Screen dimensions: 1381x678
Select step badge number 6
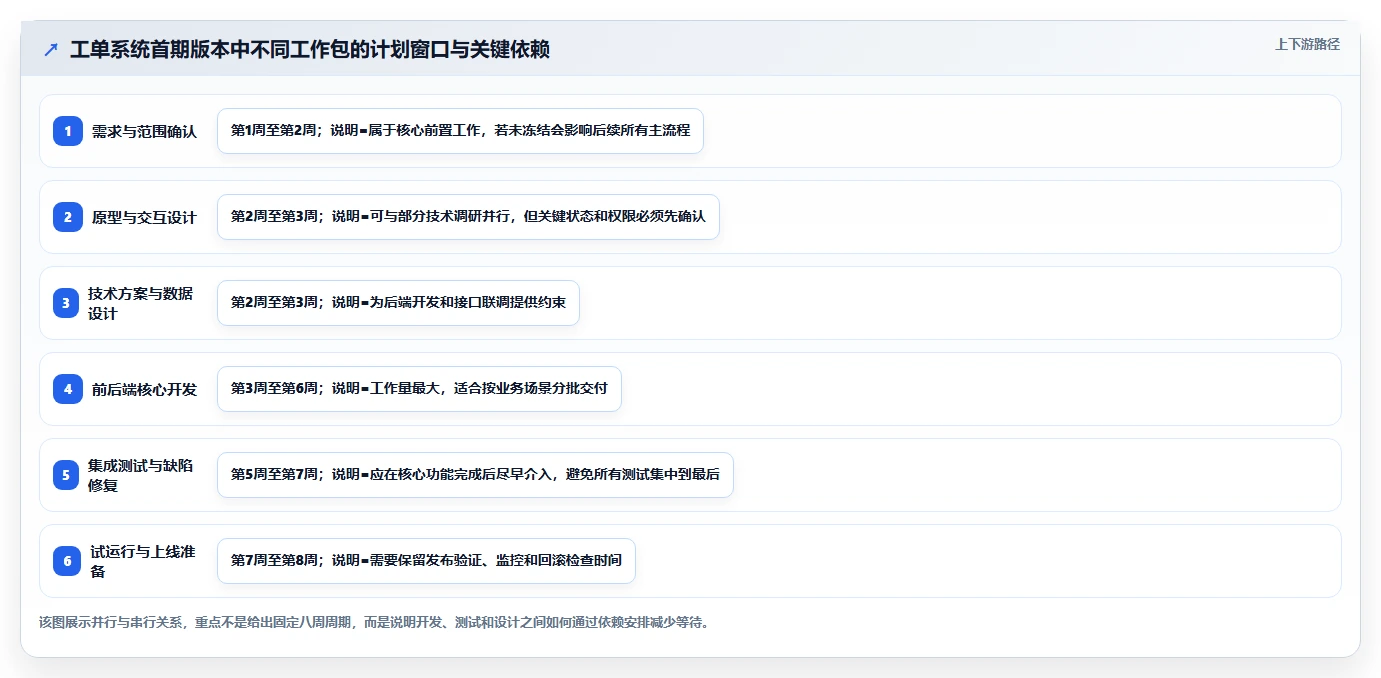68,561
